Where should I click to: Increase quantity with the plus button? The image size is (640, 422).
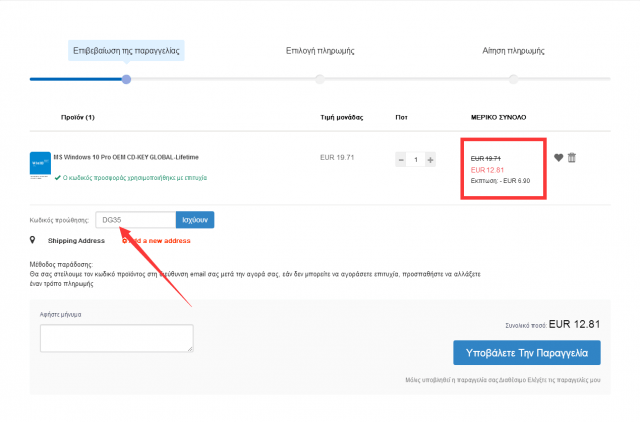(430, 160)
